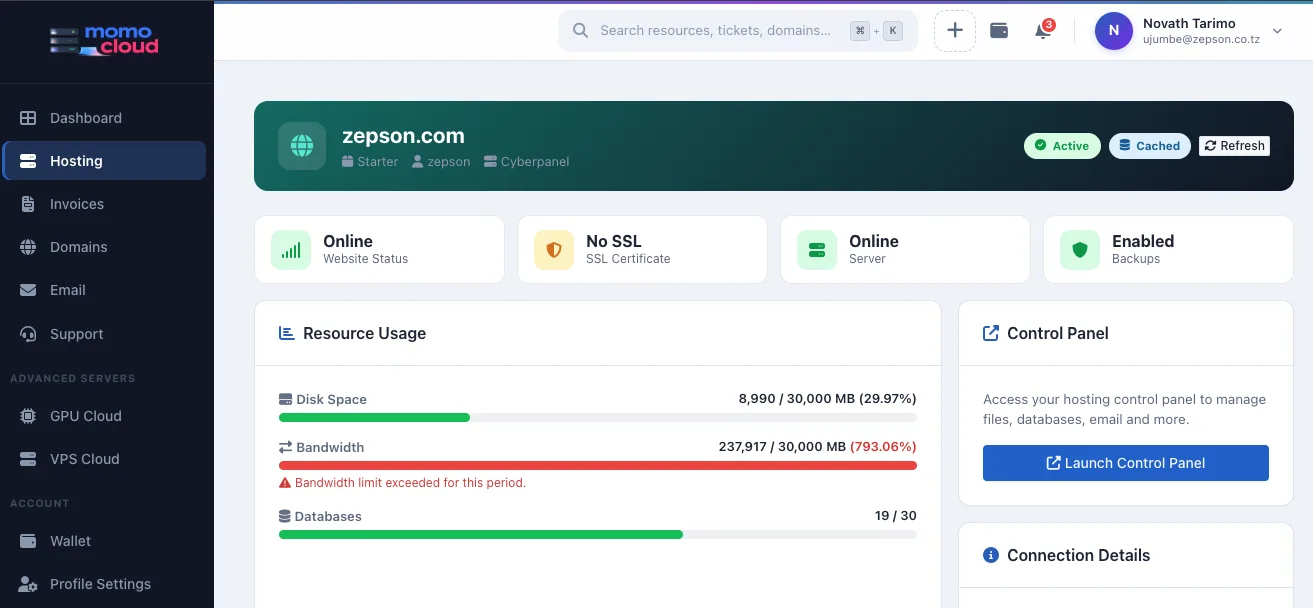
Task: Click the zepson.com globe icon
Action: pyautogui.click(x=302, y=146)
